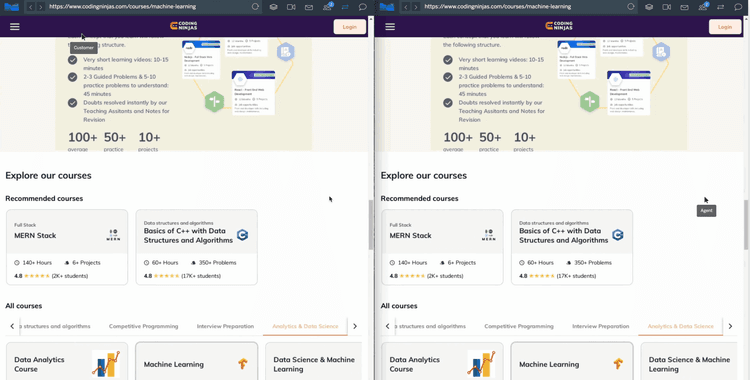750x380 pixels.
Task: Select Competitive Programming tab in right window
Action: click(519, 326)
